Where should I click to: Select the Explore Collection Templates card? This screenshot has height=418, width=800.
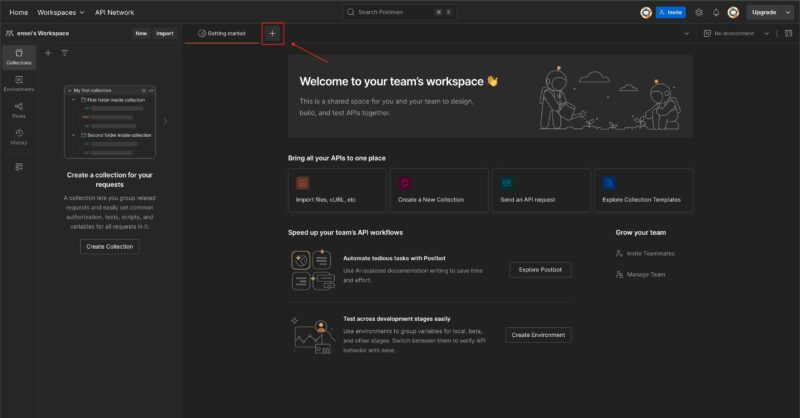tap(643, 190)
